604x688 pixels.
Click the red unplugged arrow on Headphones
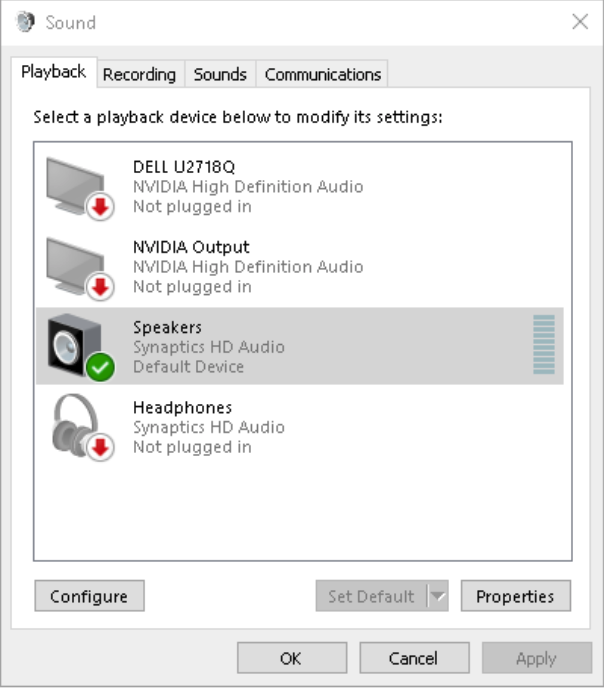(x=101, y=447)
